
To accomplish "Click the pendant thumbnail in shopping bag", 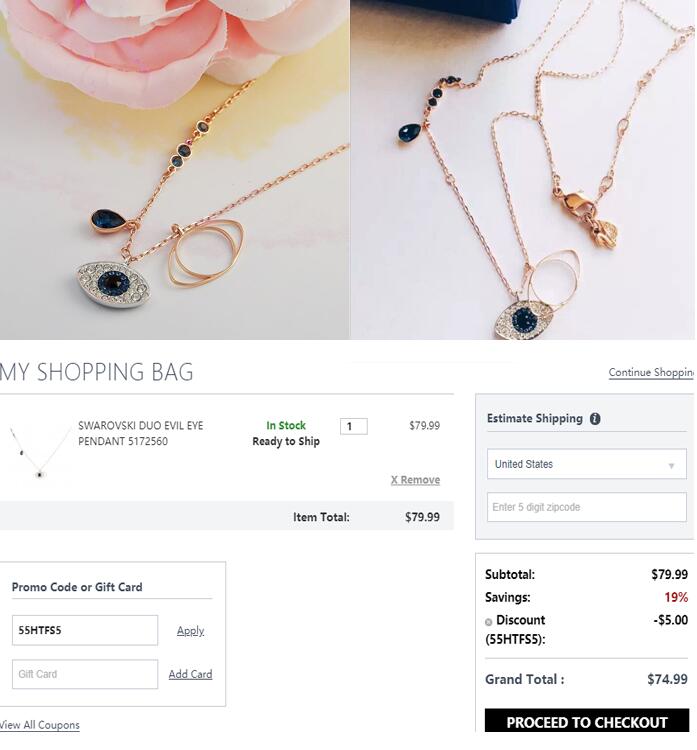I will point(40,452).
